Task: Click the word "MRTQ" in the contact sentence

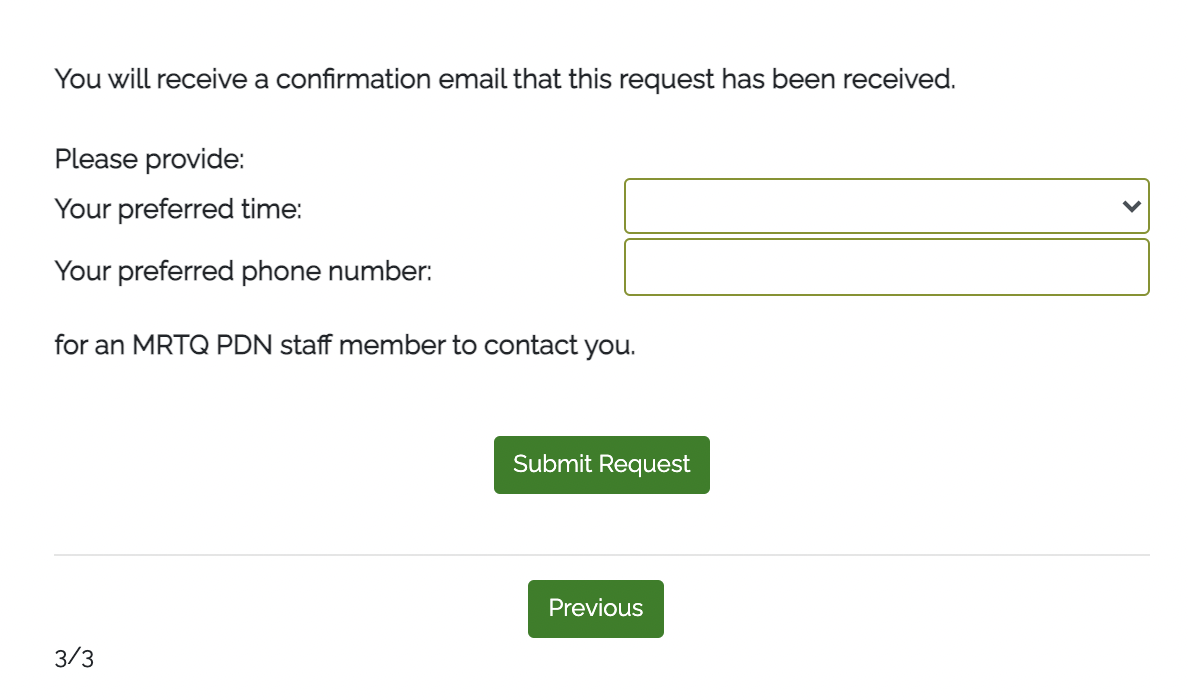Action: (x=168, y=346)
